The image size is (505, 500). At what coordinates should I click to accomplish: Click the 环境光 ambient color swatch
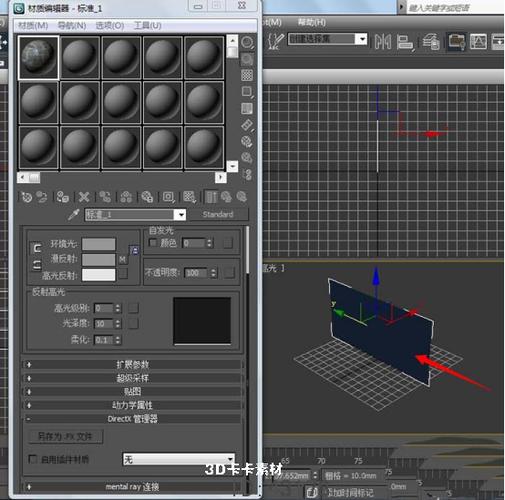pos(99,244)
